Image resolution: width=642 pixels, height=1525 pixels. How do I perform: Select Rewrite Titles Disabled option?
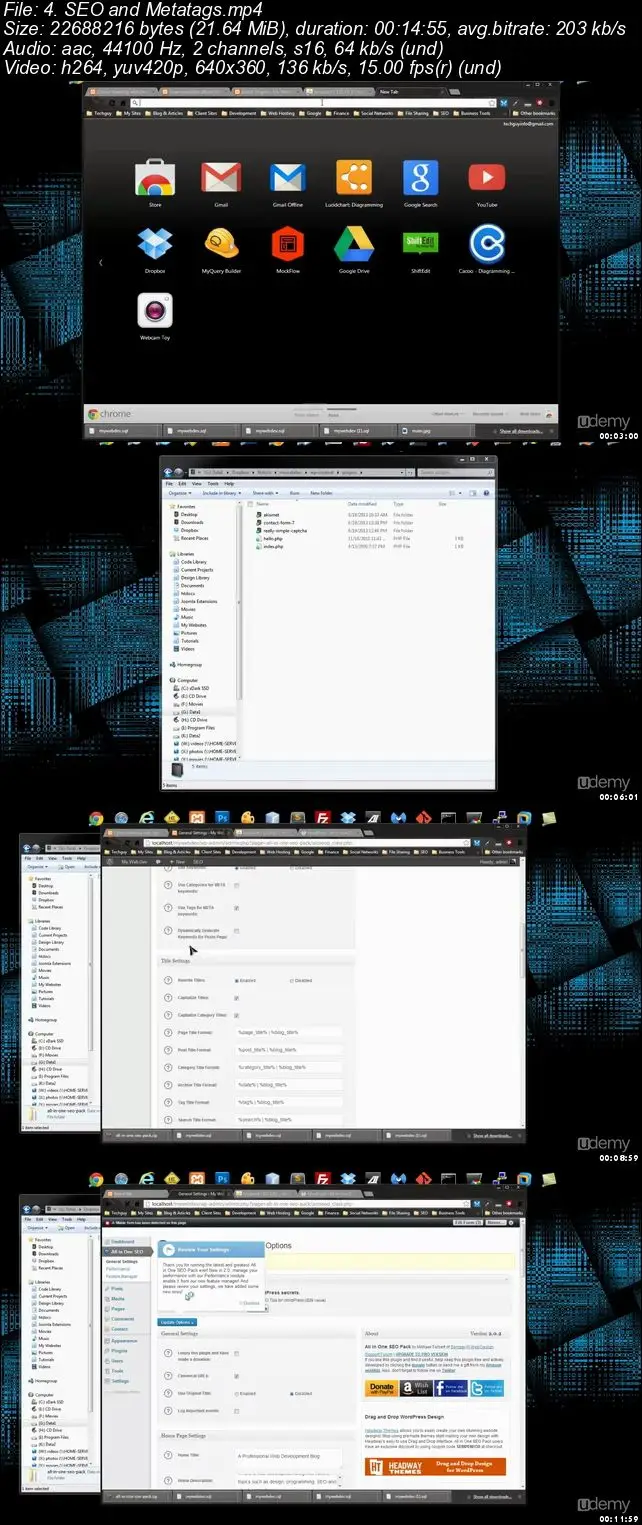coord(301,980)
